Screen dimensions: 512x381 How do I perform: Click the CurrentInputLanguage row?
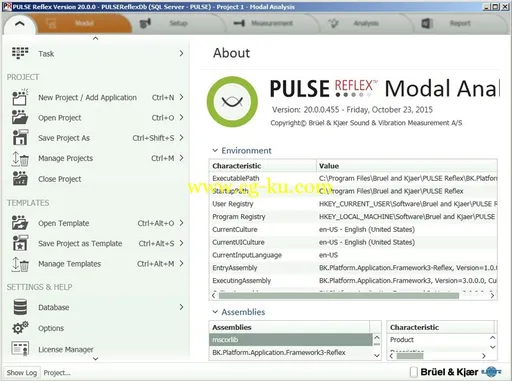point(353,255)
